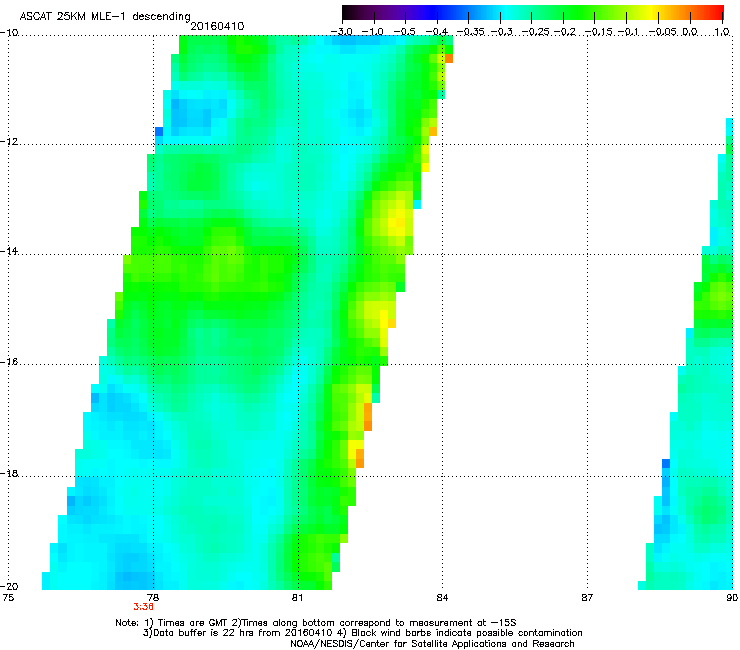Image resolution: width=740 pixels, height=650 pixels.
Task: Click the latitude axis label "-16"
Action: point(9,362)
